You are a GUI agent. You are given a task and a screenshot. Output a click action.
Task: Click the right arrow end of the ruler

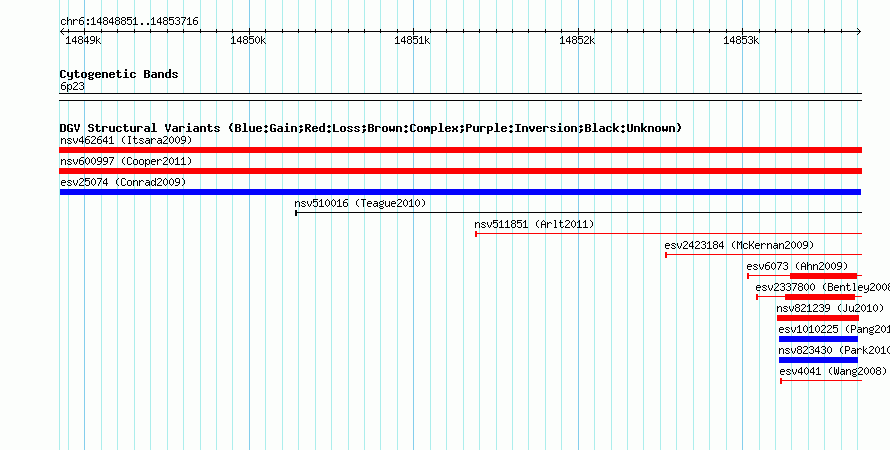pos(859,32)
